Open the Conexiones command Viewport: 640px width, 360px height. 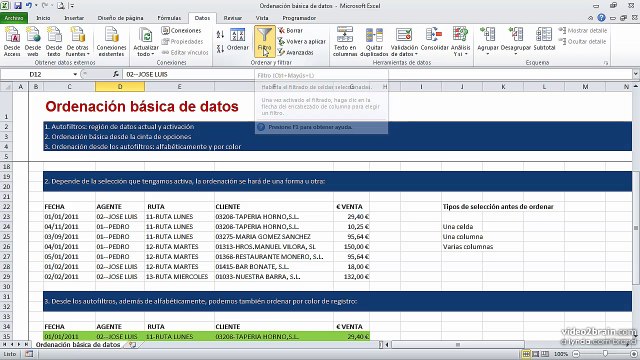tap(182, 31)
